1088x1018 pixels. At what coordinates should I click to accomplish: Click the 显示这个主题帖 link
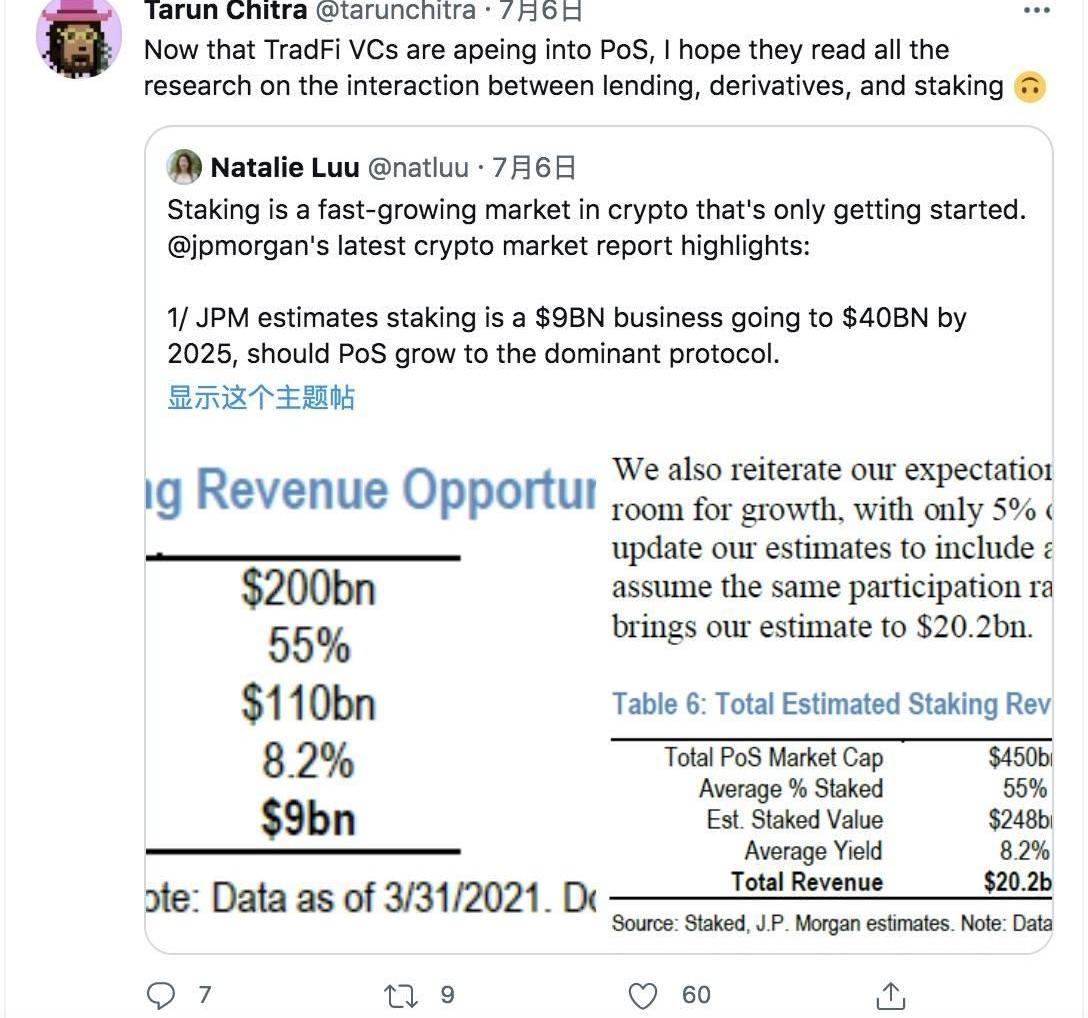point(260,397)
